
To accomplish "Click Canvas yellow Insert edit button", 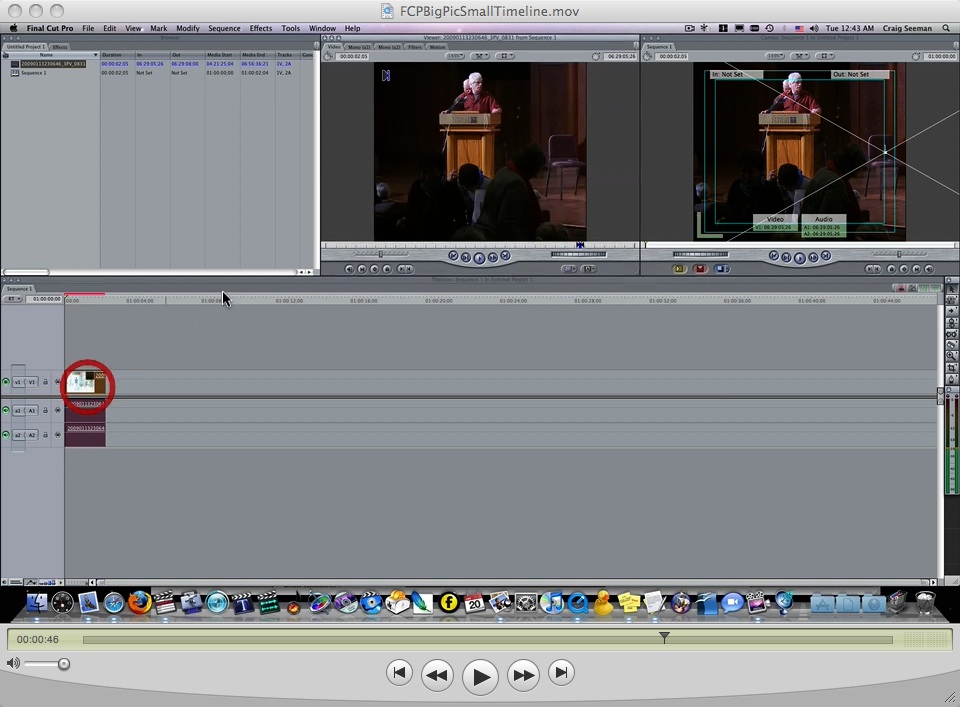I will pos(679,269).
